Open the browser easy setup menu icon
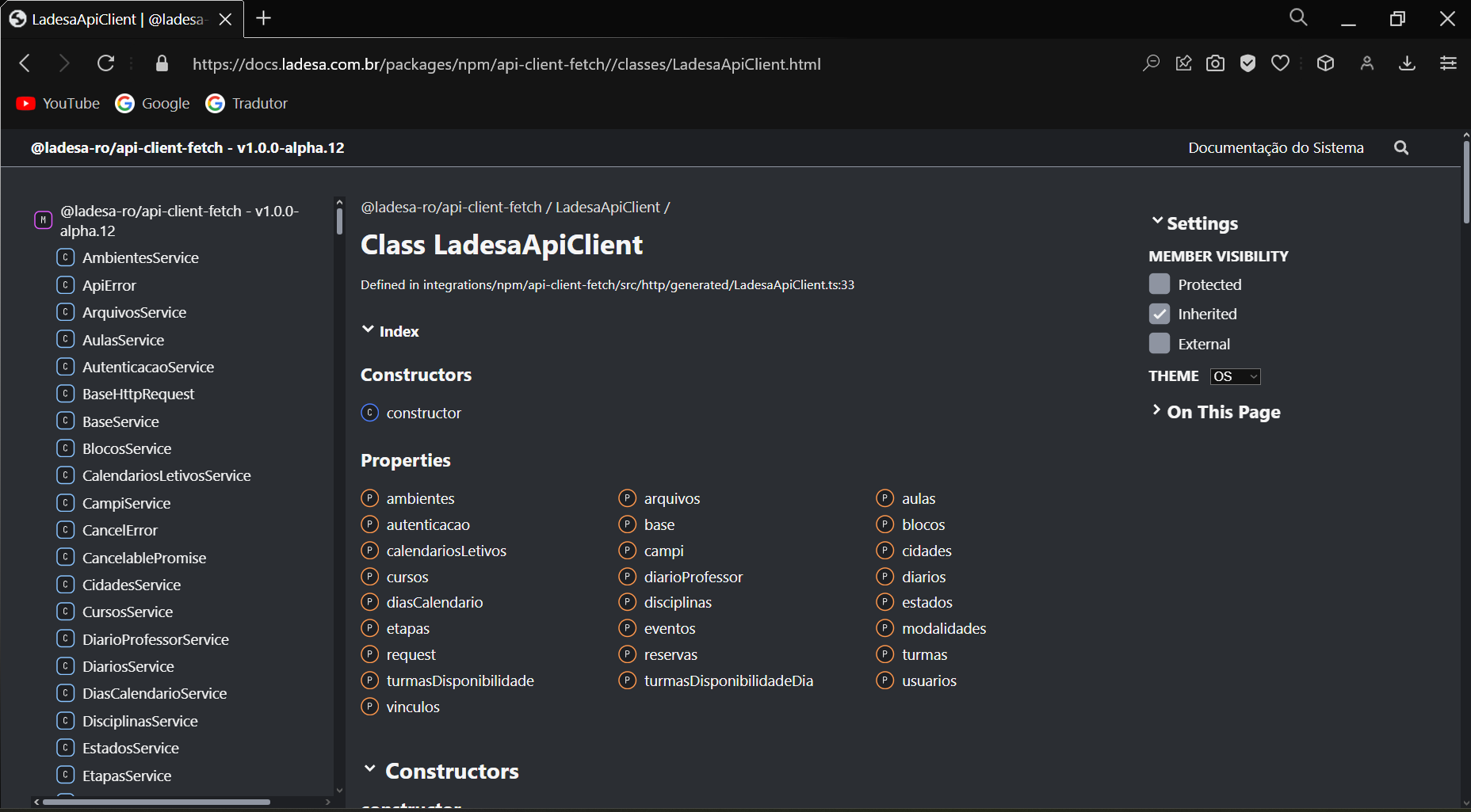 click(x=1448, y=63)
